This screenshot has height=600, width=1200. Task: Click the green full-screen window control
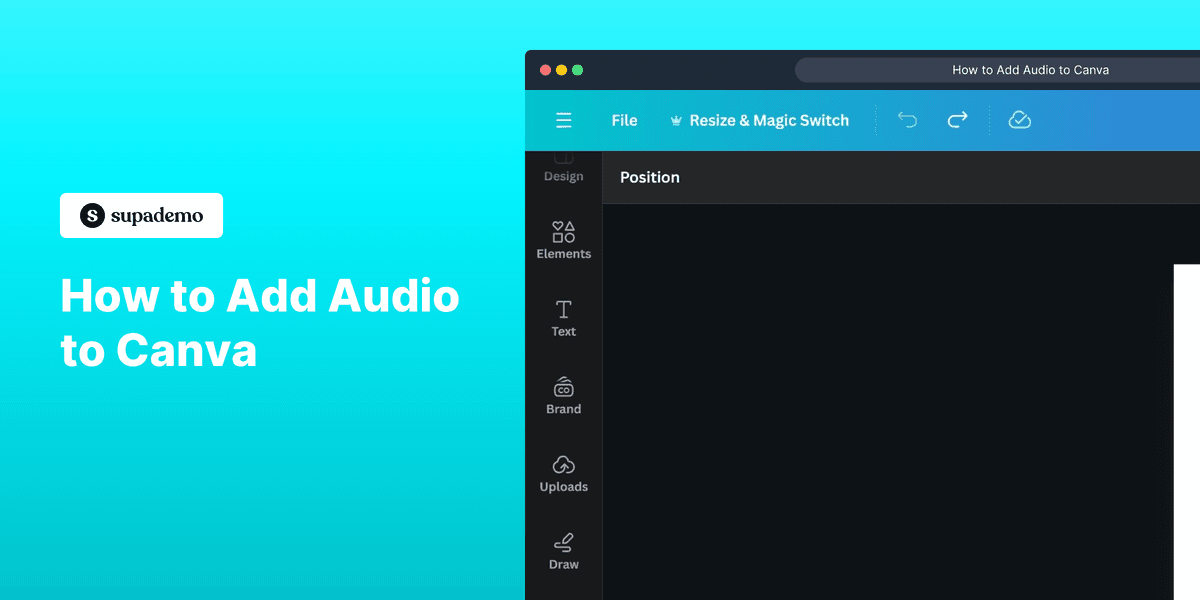point(578,70)
